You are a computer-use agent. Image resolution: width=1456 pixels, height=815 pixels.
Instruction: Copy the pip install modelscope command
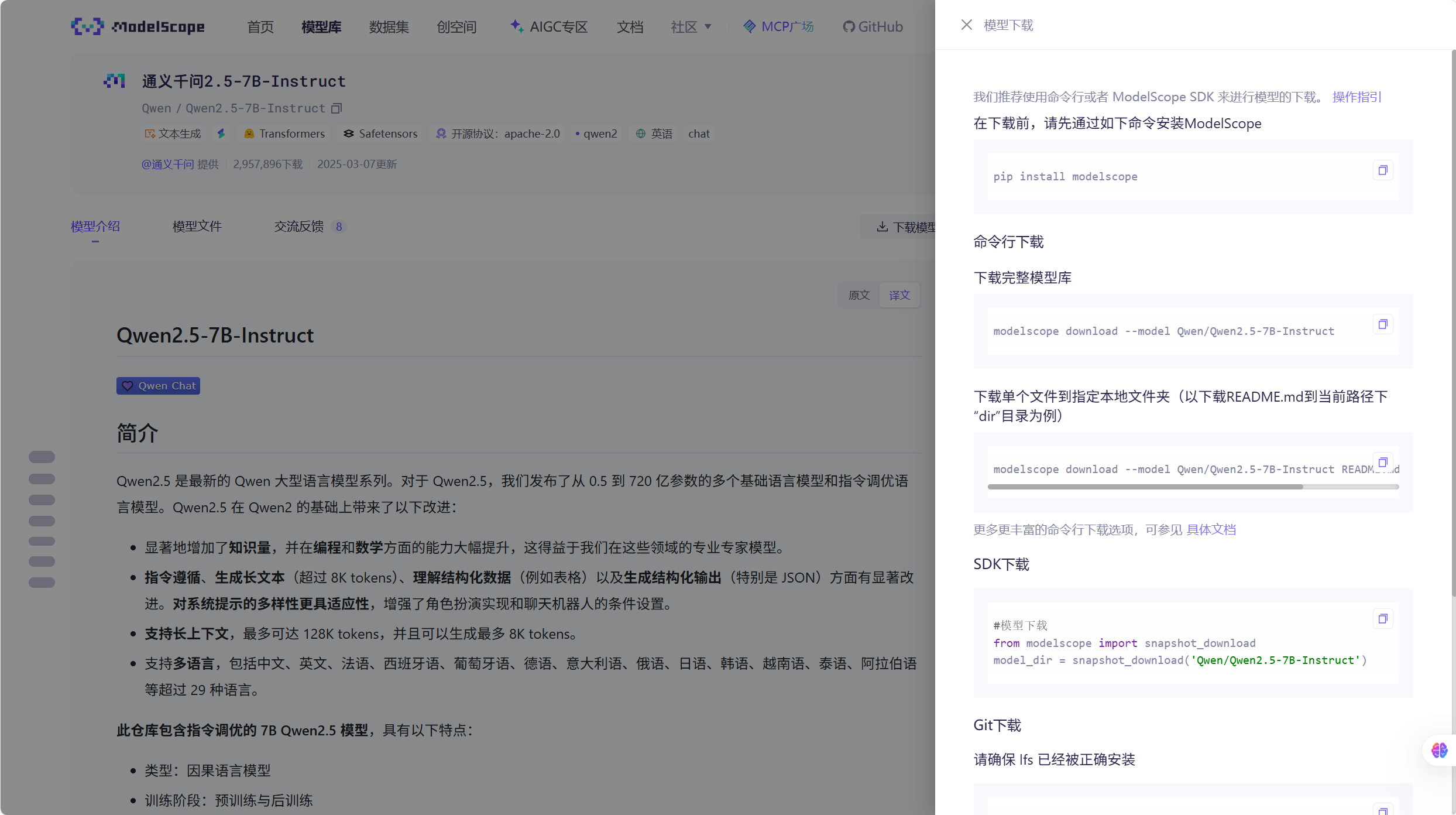(x=1383, y=170)
